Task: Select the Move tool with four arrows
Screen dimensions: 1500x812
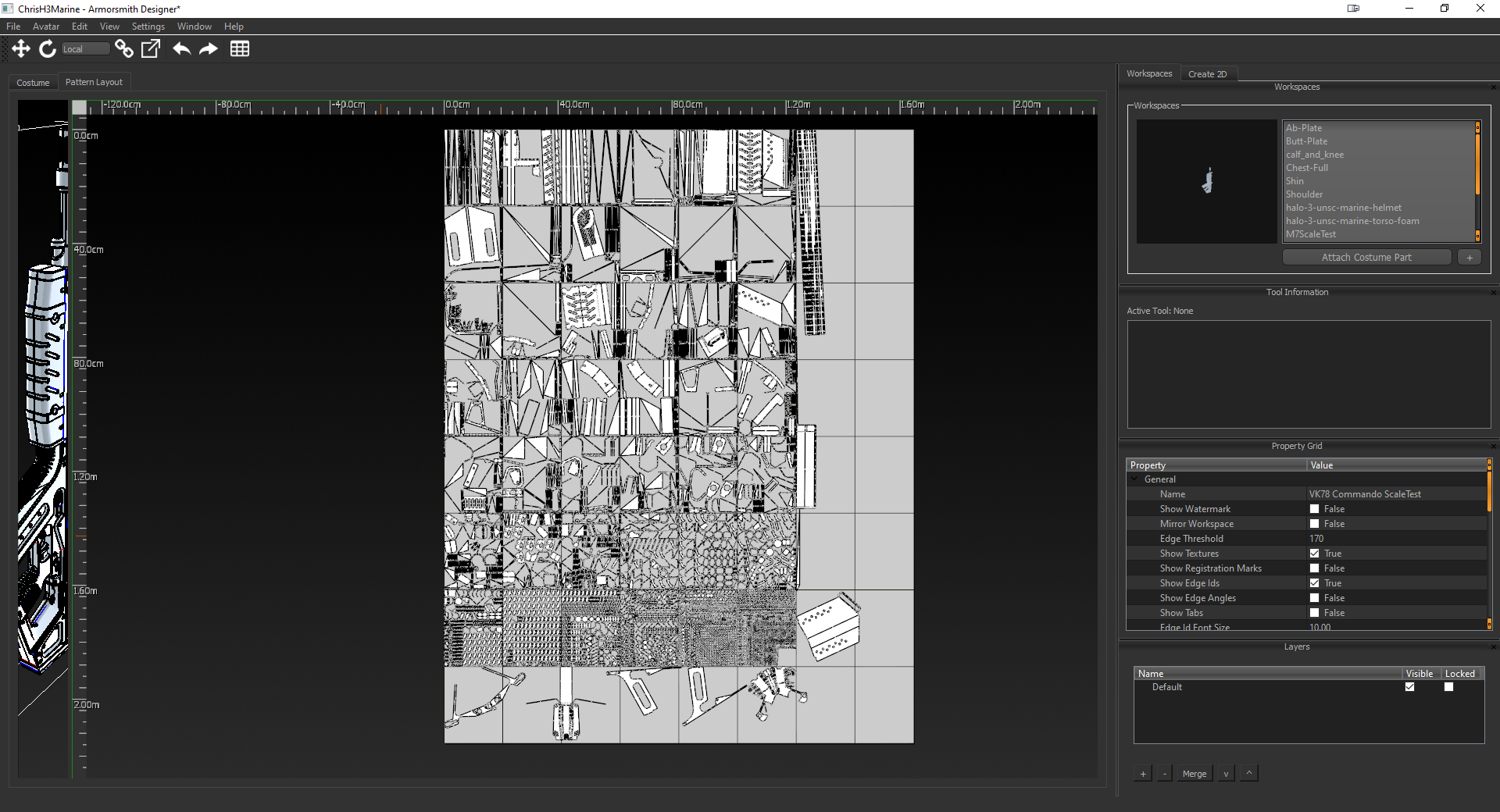Action: (x=21, y=48)
